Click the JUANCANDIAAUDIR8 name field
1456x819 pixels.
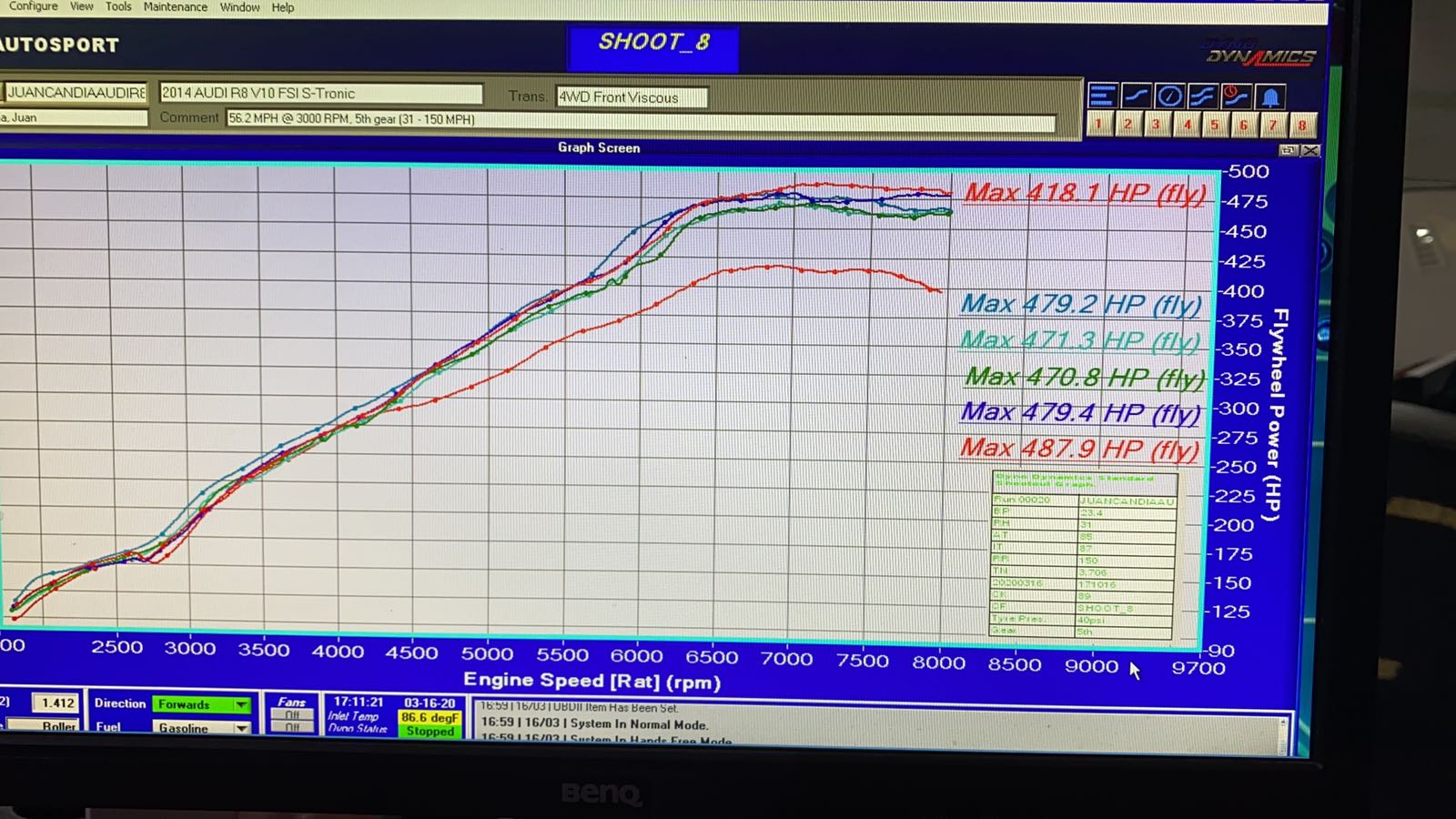click(x=75, y=92)
